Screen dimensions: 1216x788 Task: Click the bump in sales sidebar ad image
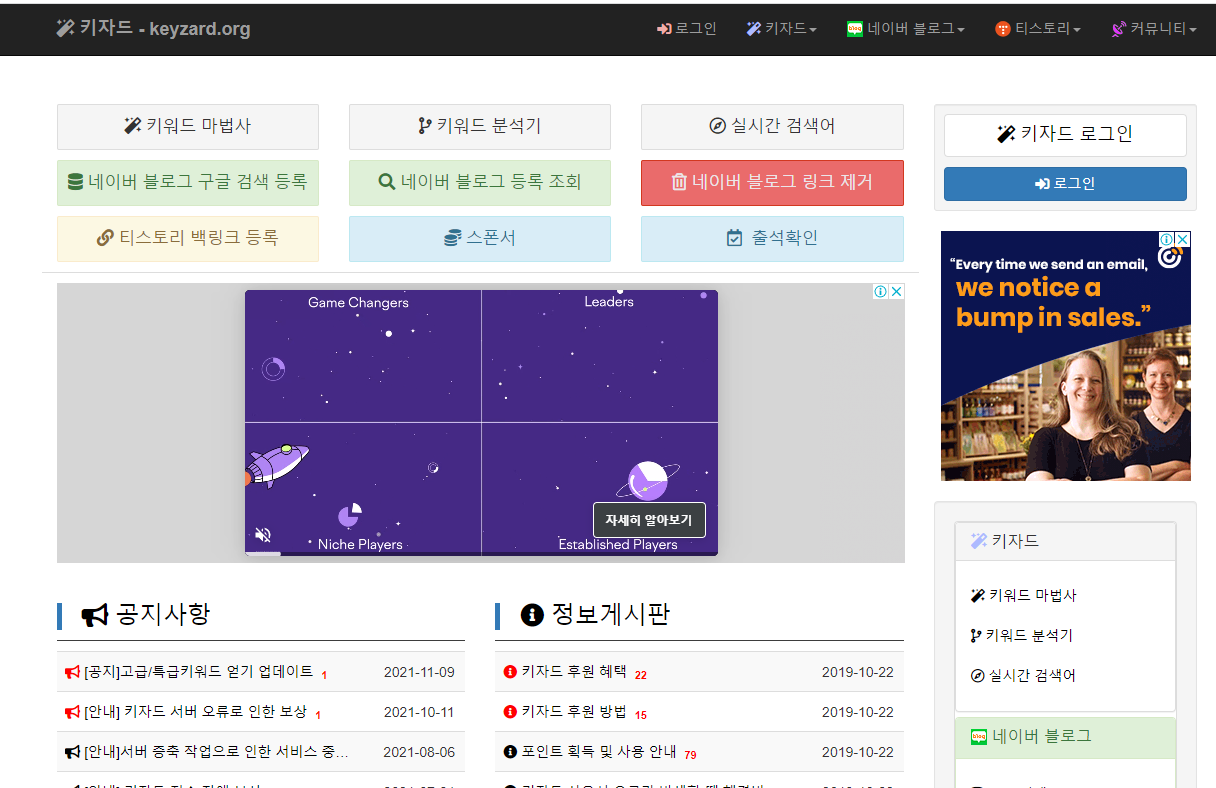[1066, 356]
